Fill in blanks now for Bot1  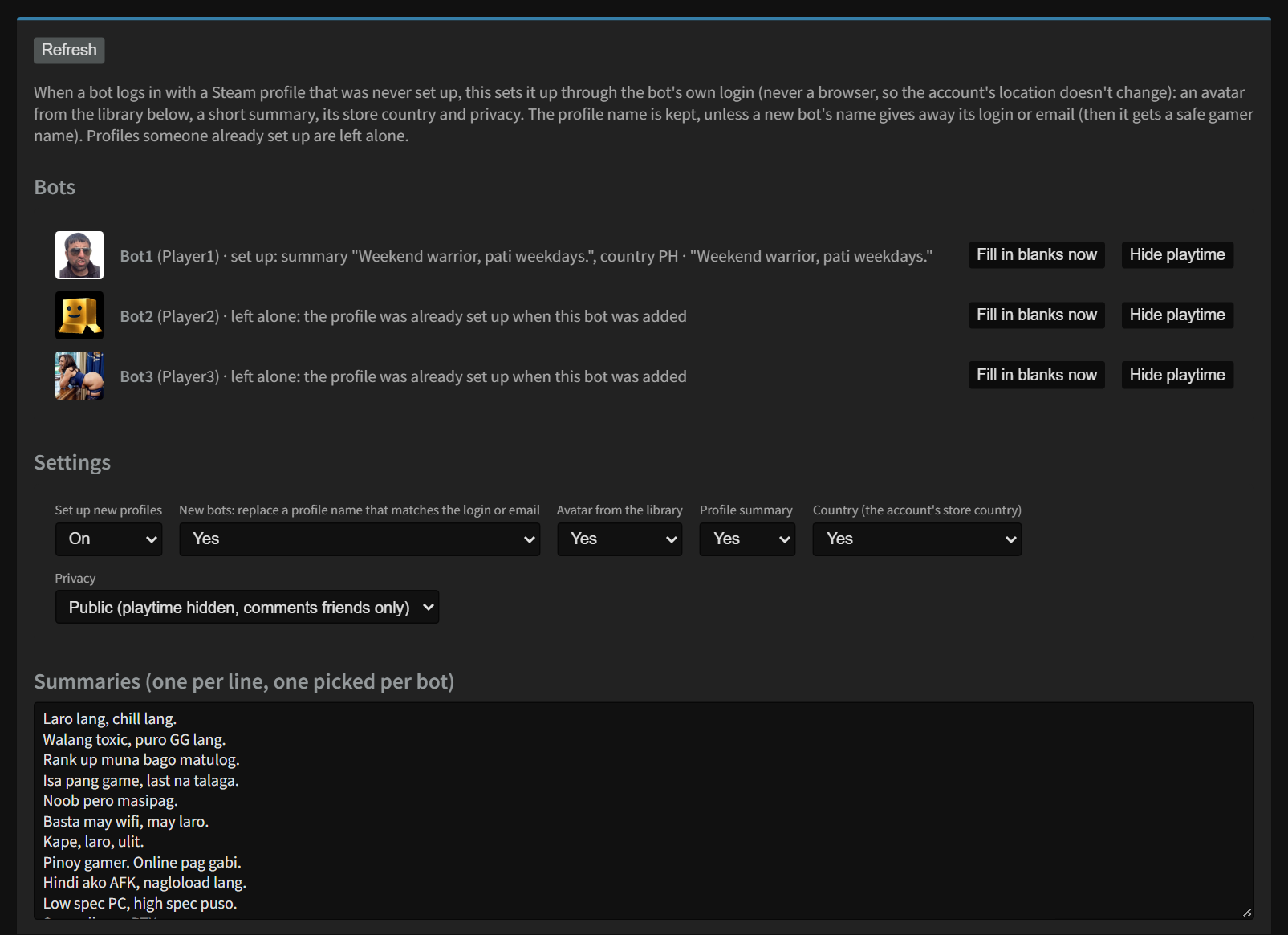pyautogui.click(x=1037, y=255)
